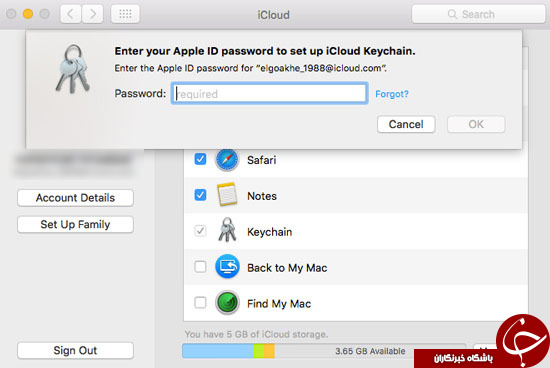Image resolution: width=550 pixels, height=368 pixels.
Task: Click the 3.65 GB Available text
Action: pyautogui.click(x=370, y=351)
